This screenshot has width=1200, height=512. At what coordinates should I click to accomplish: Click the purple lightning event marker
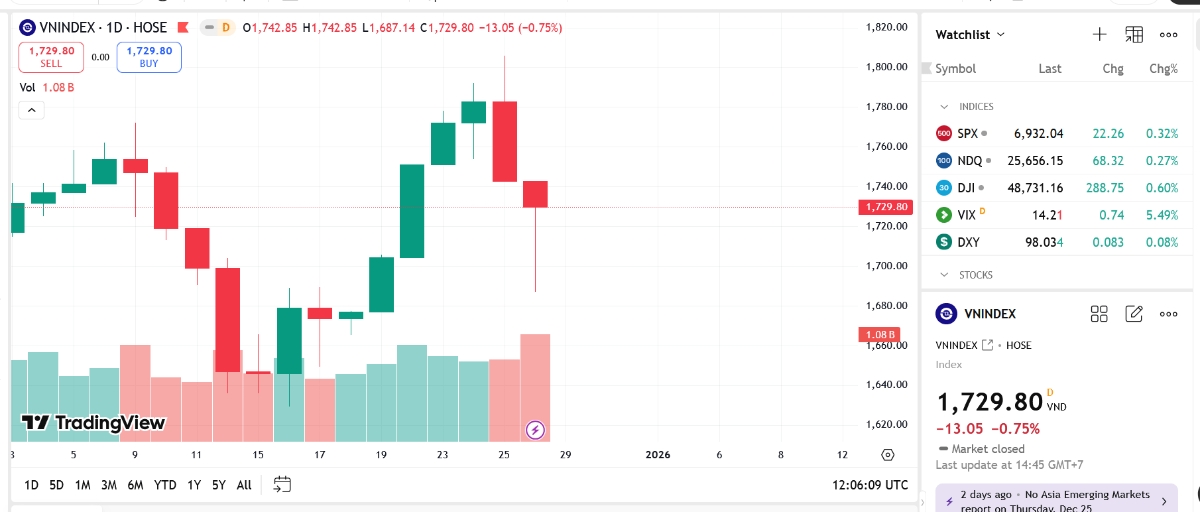click(x=536, y=431)
